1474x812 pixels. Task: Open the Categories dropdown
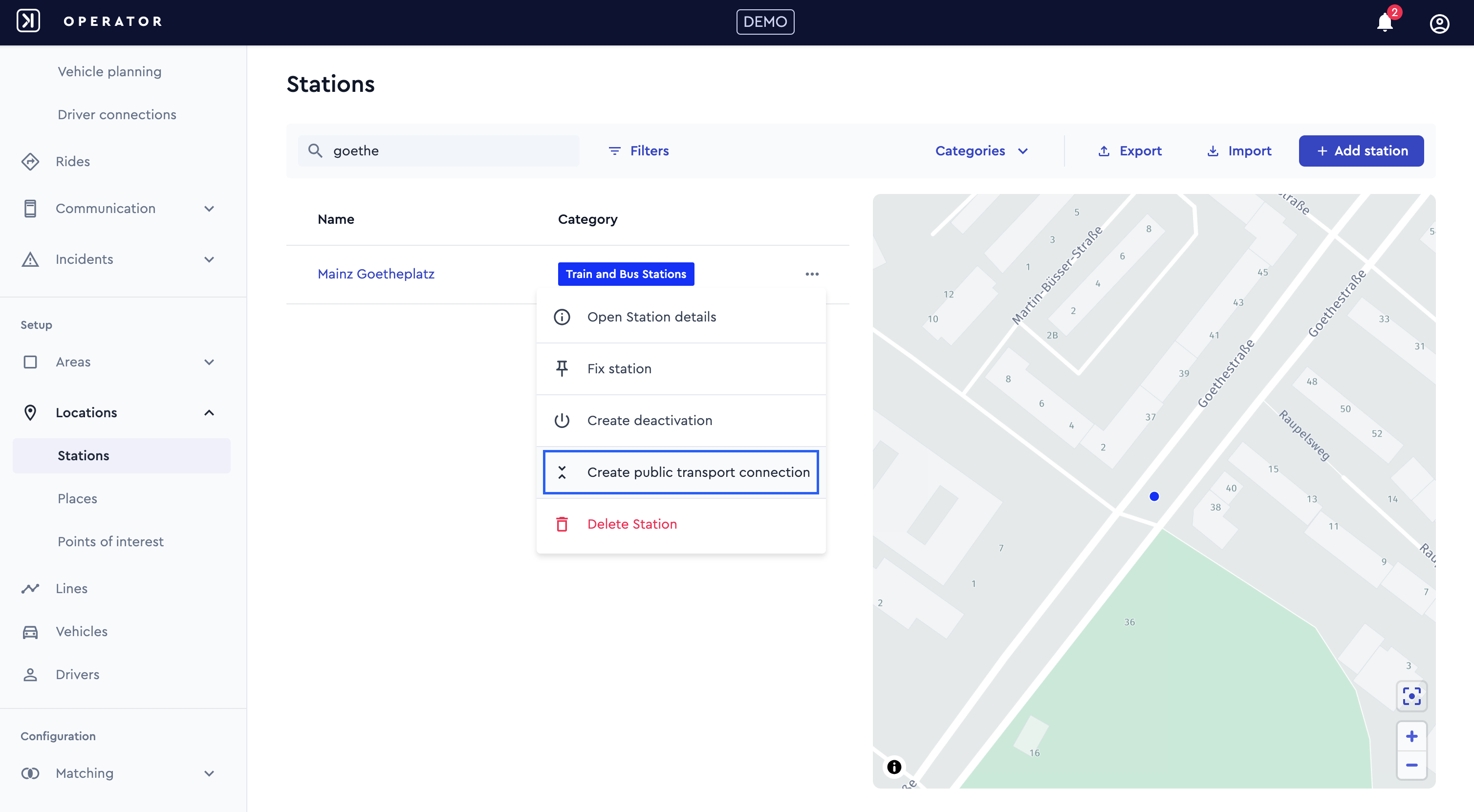click(982, 151)
